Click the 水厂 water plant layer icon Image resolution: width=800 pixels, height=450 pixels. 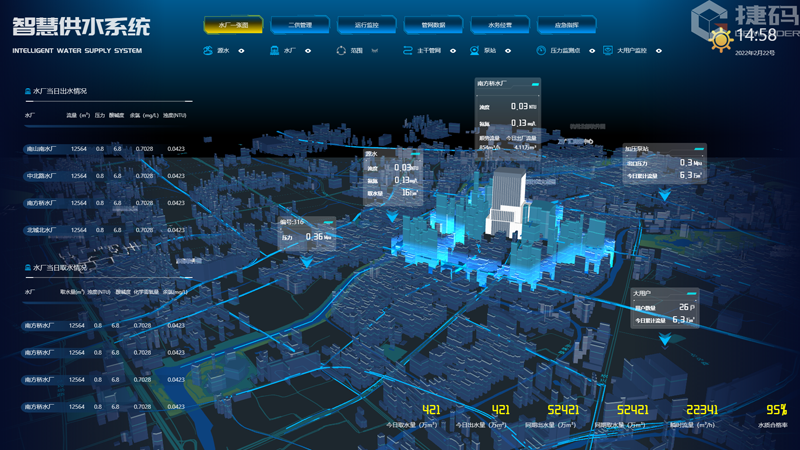(274, 51)
